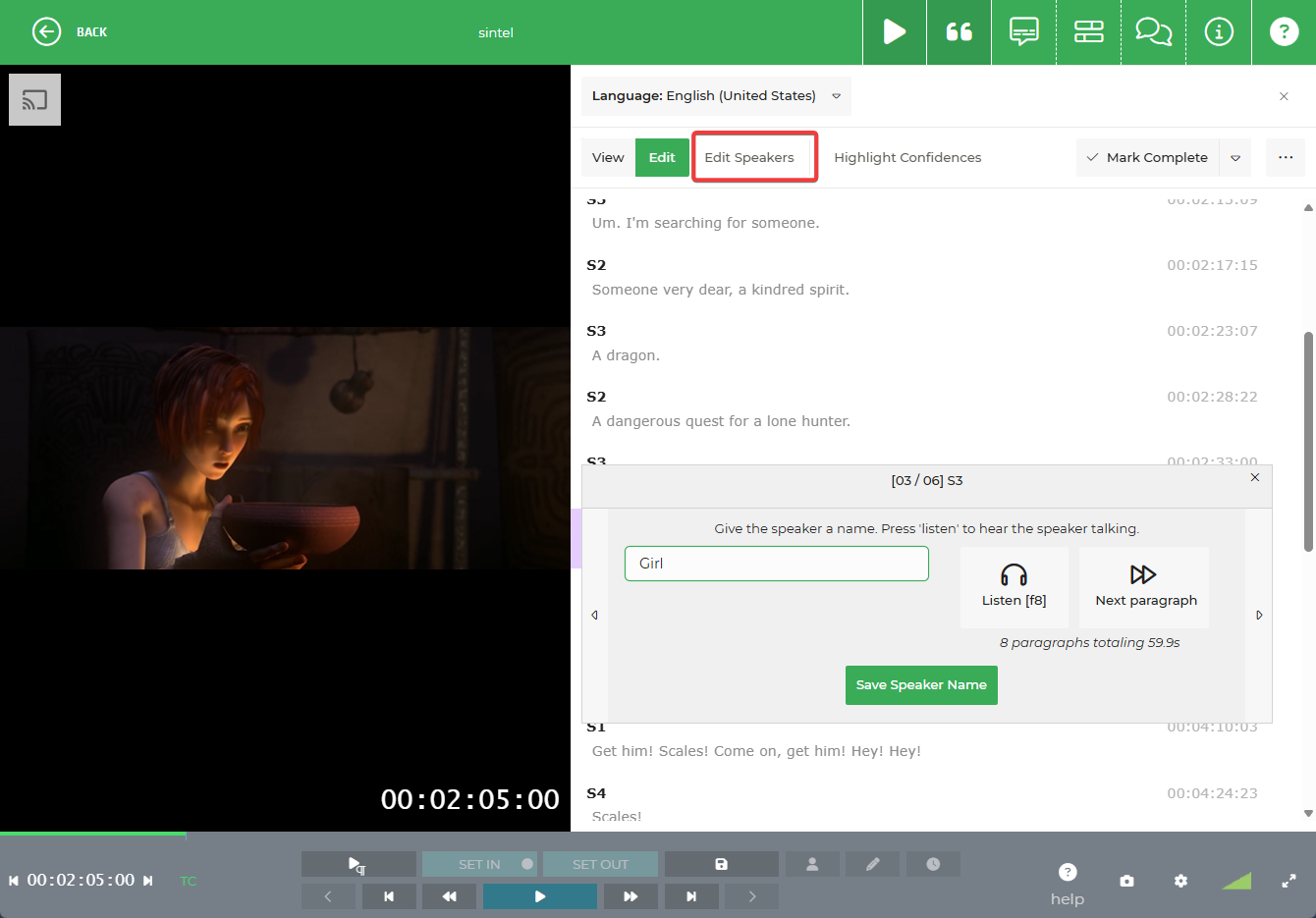Image resolution: width=1316 pixels, height=918 pixels.
Task: Click transcript line 'Someone very dear, a kindred spirit.'
Action: click(720, 290)
